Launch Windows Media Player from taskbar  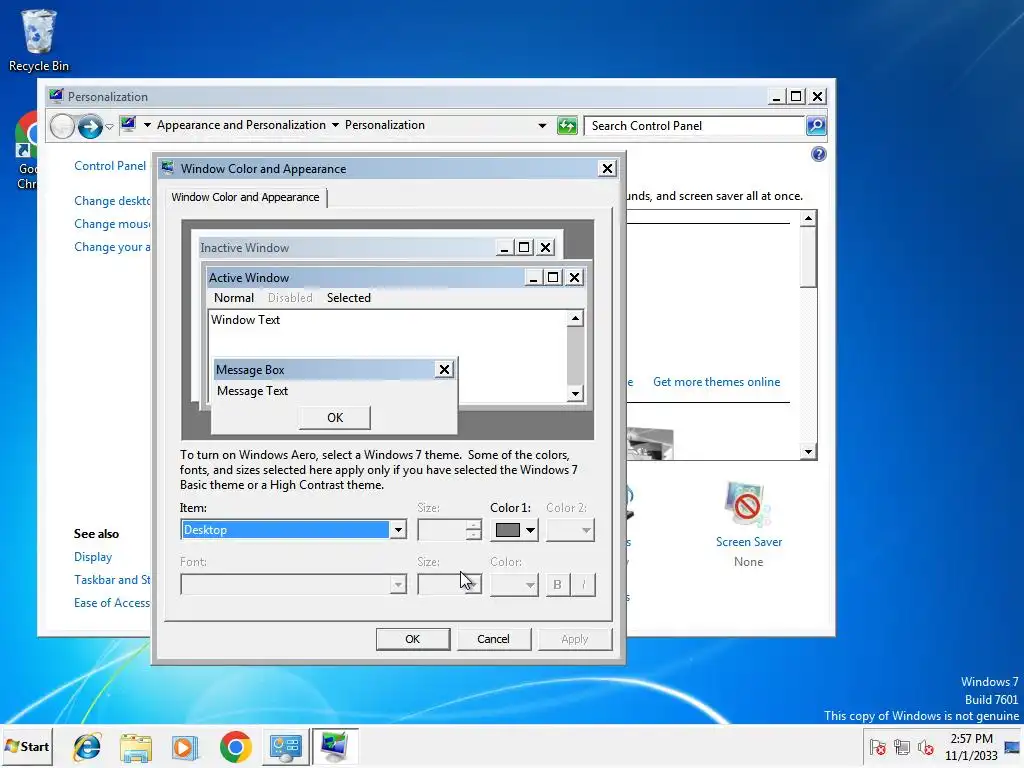click(185, 746)
